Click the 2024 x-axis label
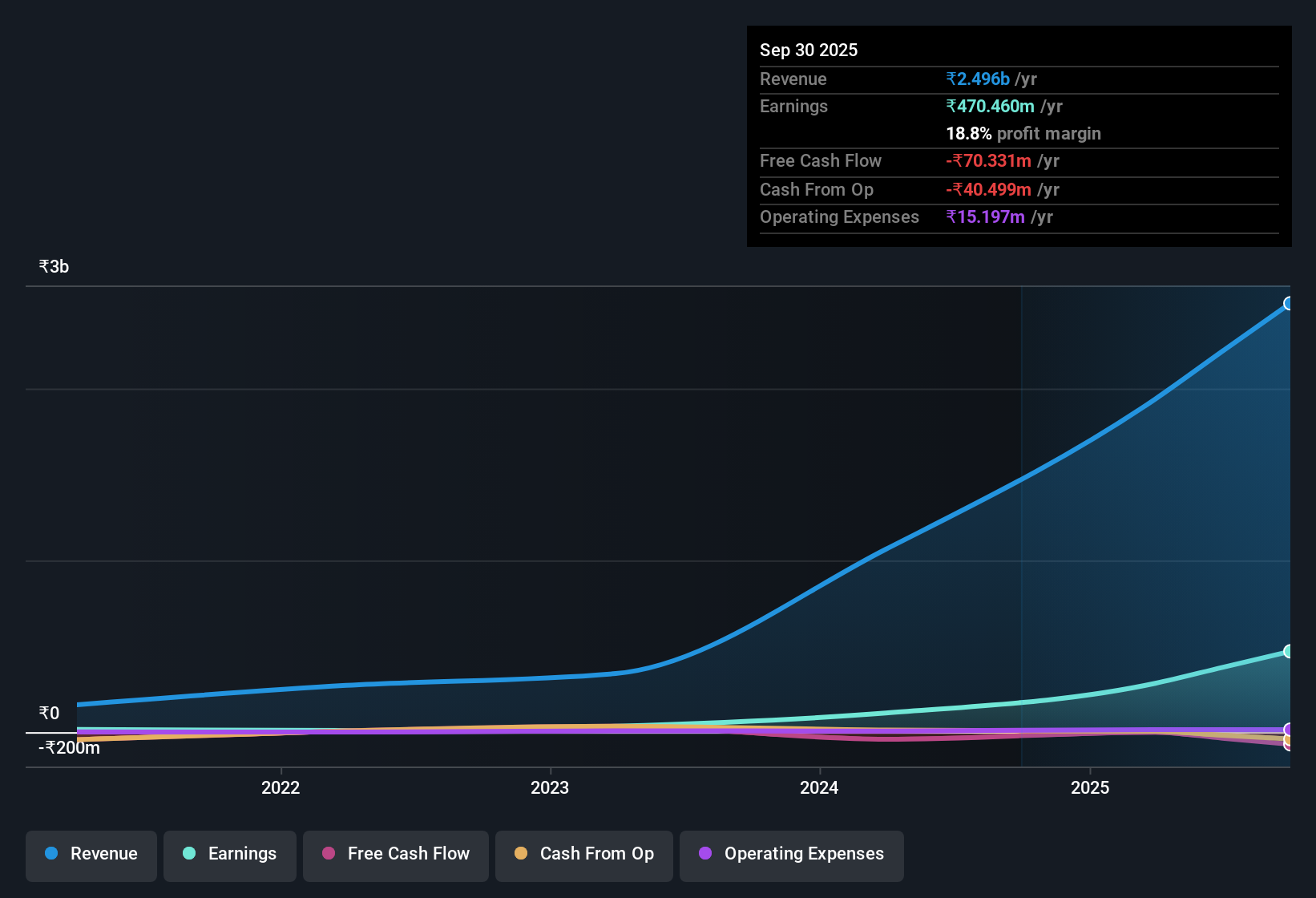The width and height of the screenshot is (1316, 898). click(819, 787)
